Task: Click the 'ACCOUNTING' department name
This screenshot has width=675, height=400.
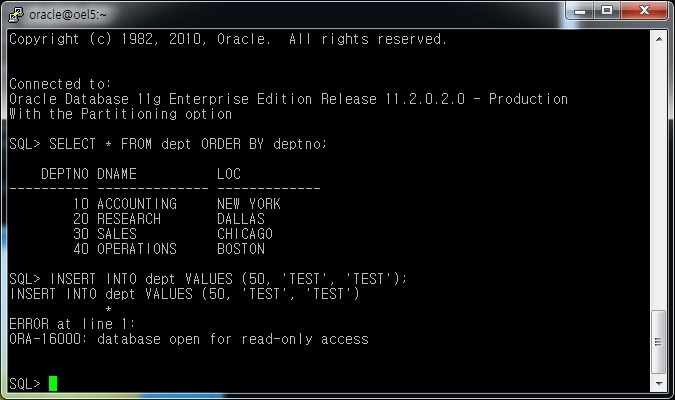Action: coord(137,204)
